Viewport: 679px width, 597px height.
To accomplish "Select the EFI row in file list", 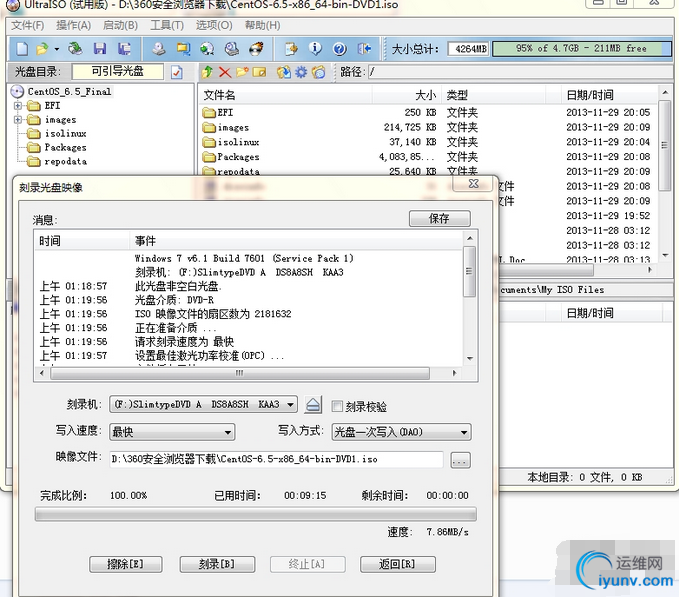I will click(427, 113).
